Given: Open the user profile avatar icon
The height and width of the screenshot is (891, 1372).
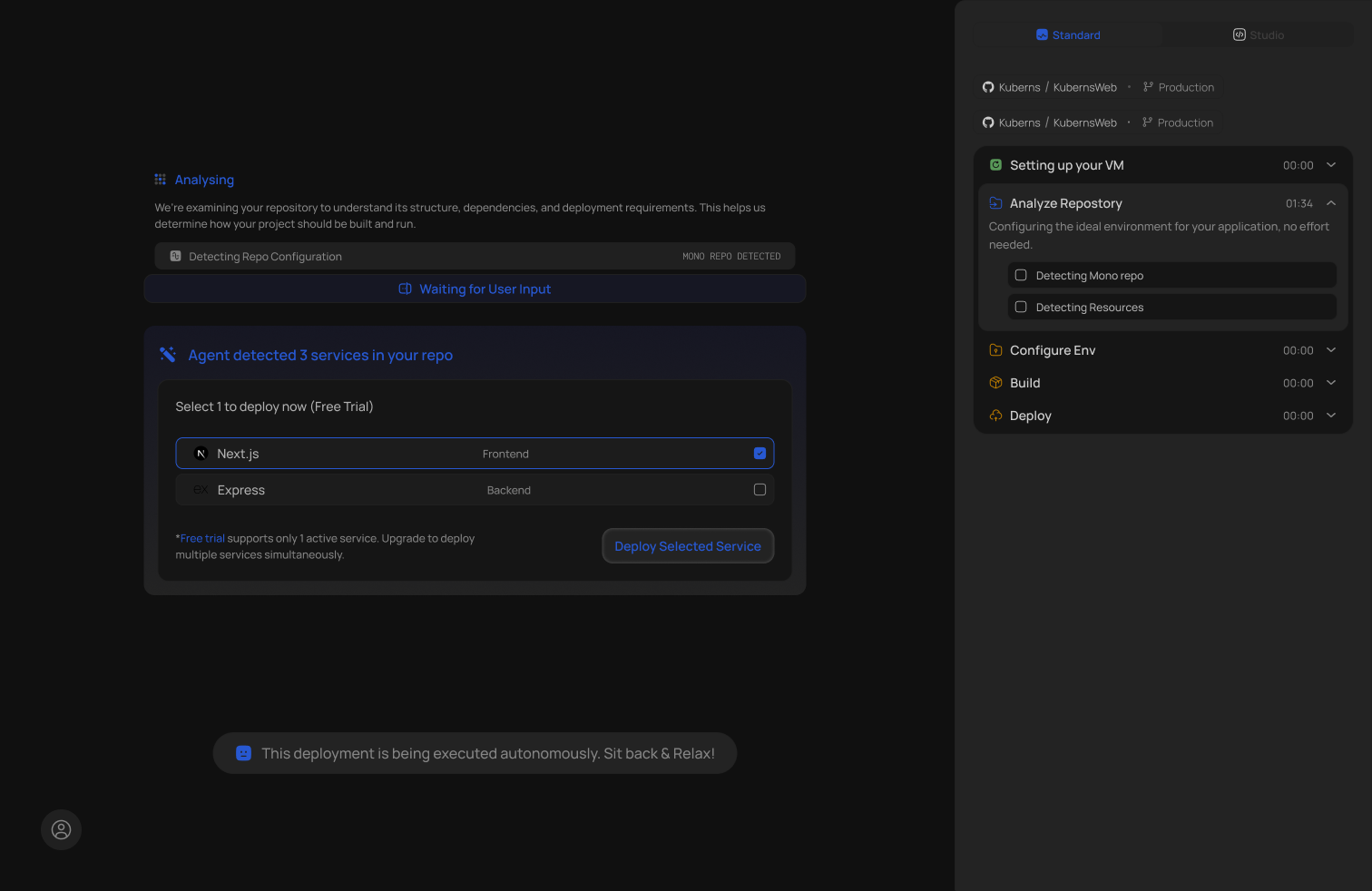Looking at the screenshot, I should (61, 830).
